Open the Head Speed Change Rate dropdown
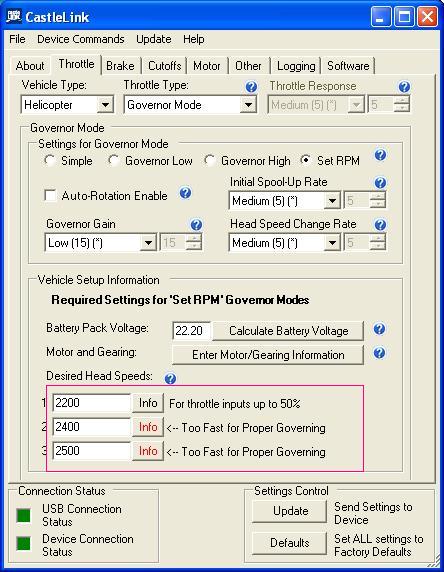Viewport: 444px width, 572px height. [332, 243]
